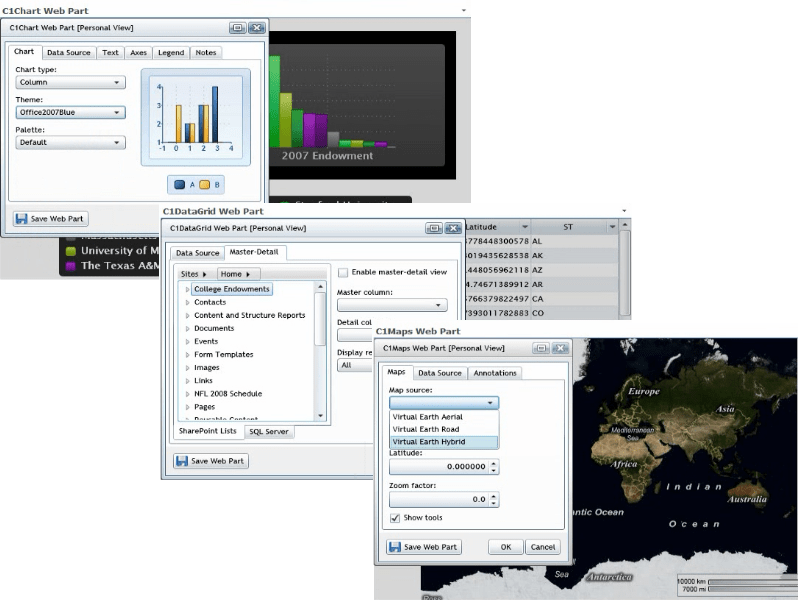The height and width of the screenshot is (600, 798).
Task: Open the Chart type Column dropdown
Action: [70, 82]
